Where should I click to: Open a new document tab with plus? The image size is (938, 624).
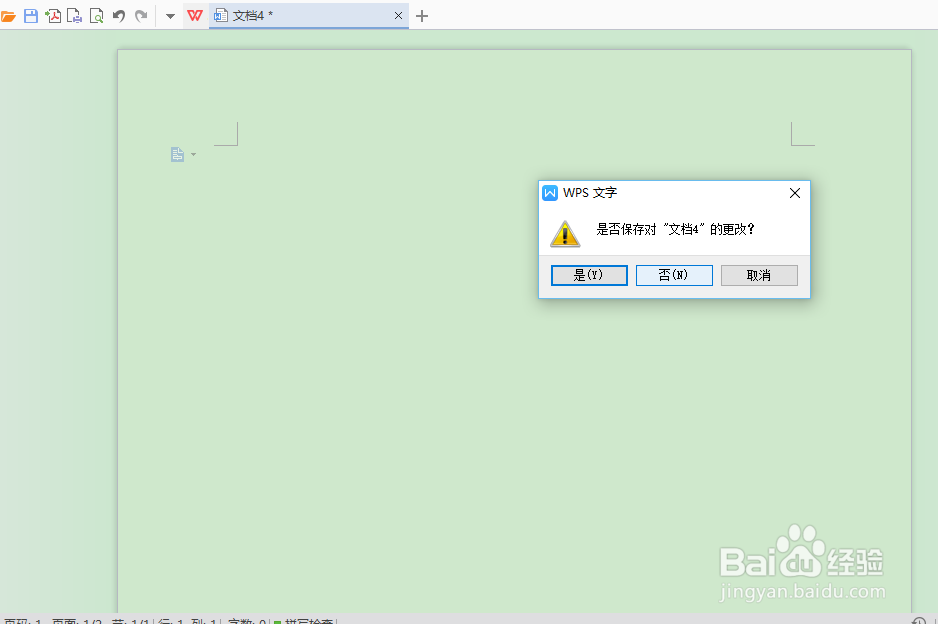tap(421, 15)
